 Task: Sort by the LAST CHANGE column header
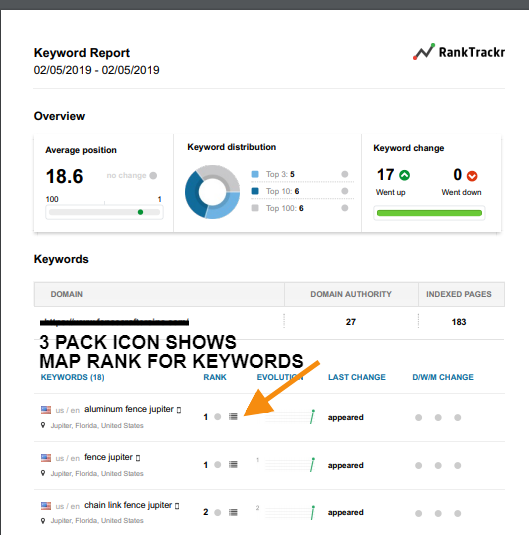coord(357,377)
